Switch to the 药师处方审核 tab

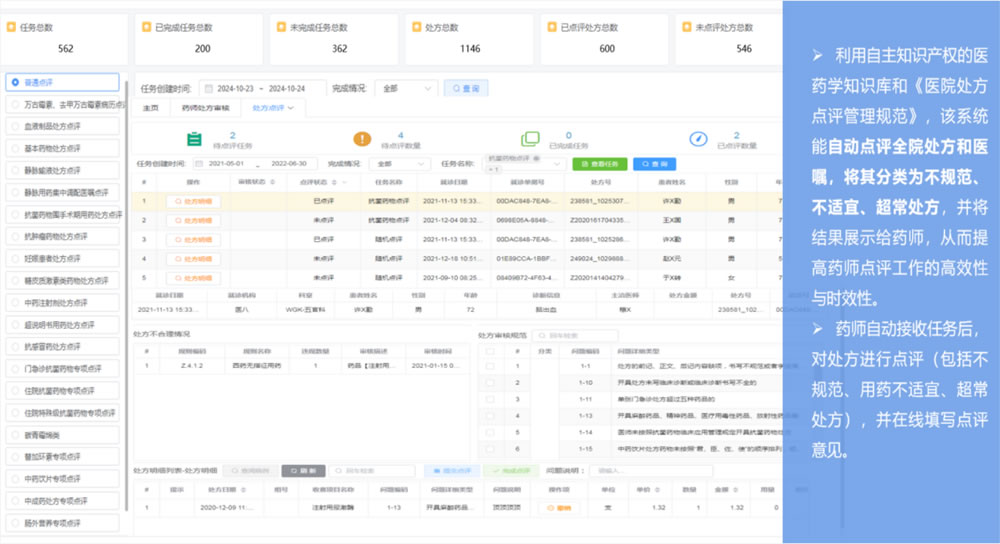coord(205,108)
